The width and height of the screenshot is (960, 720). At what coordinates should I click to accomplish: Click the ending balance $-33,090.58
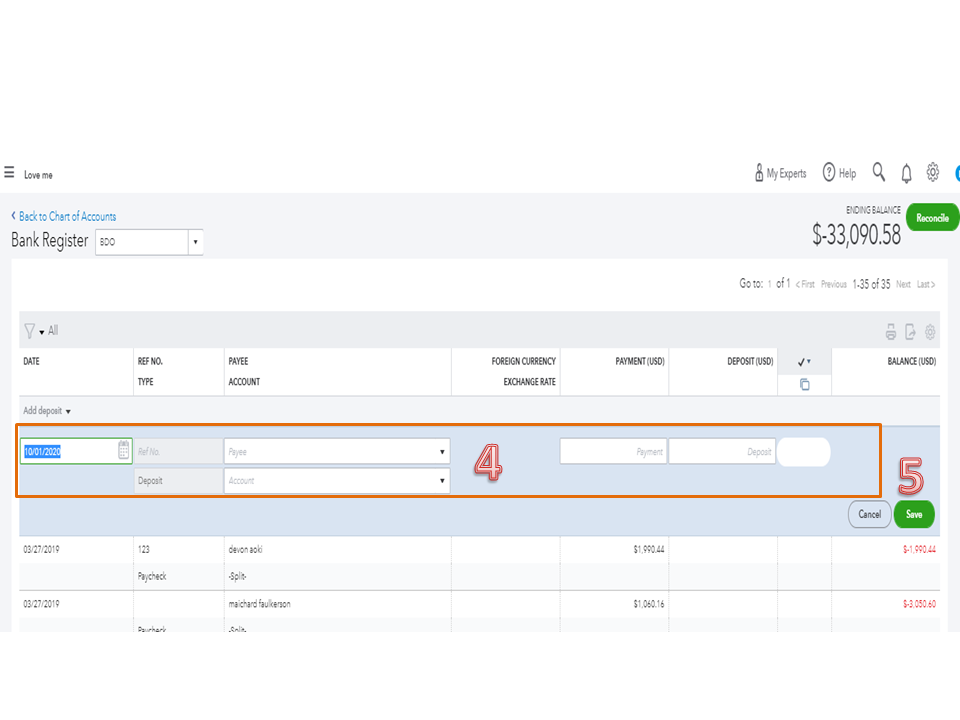(x=856, y=234)
